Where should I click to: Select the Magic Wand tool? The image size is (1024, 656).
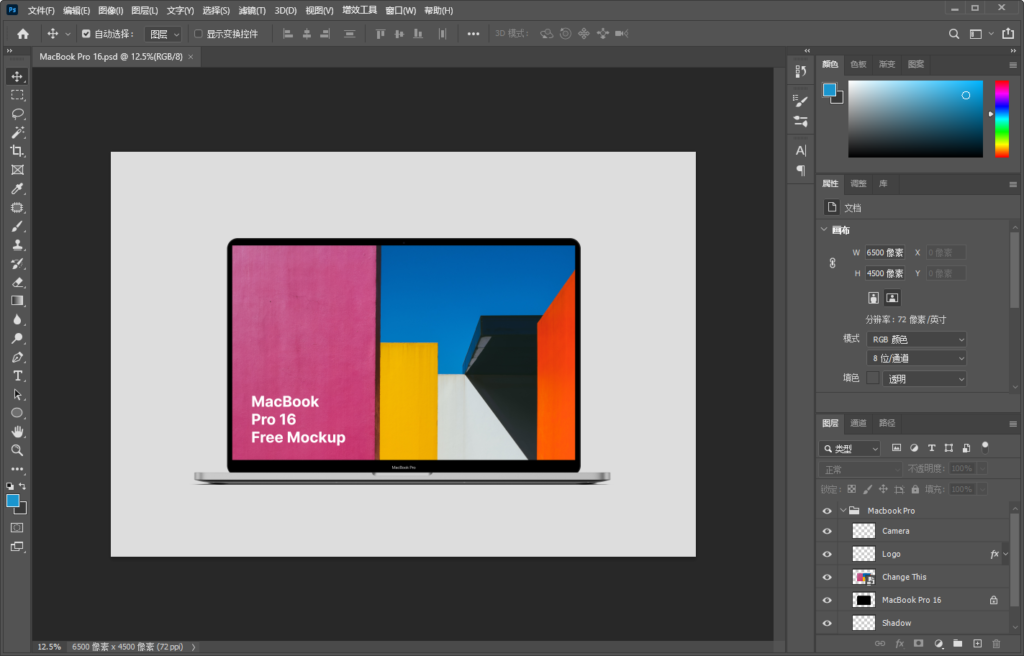pyautogui.click(x=17, y=133)
